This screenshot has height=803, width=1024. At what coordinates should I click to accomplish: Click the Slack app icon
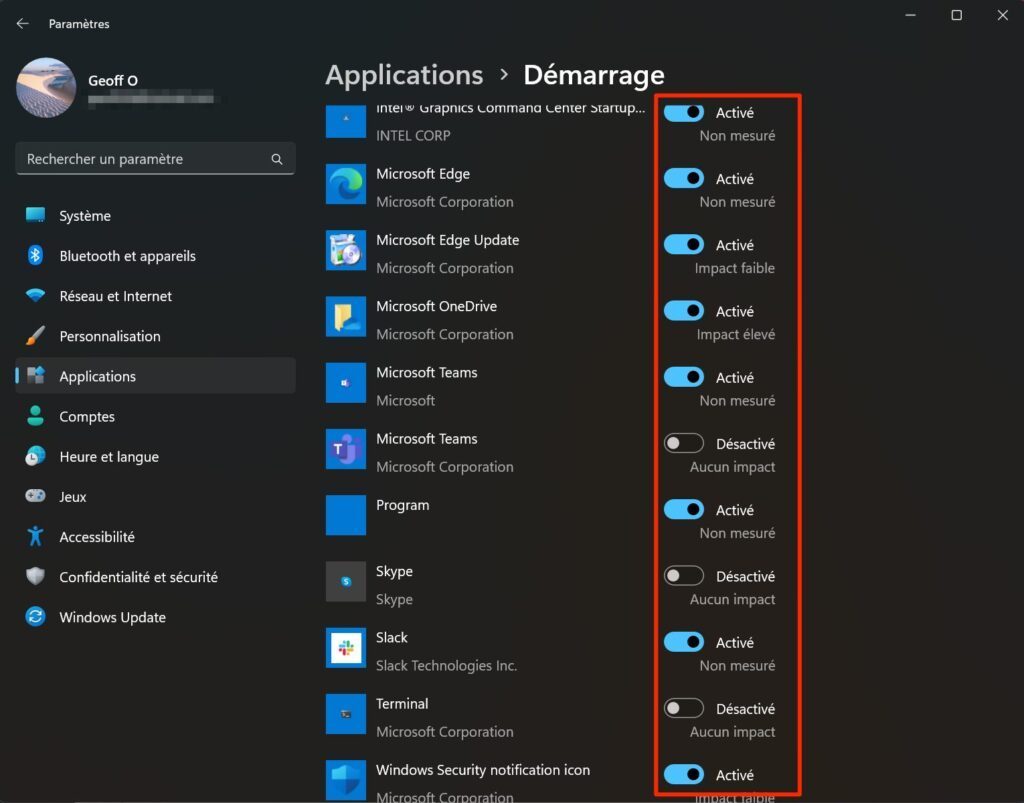pos(345,648)
